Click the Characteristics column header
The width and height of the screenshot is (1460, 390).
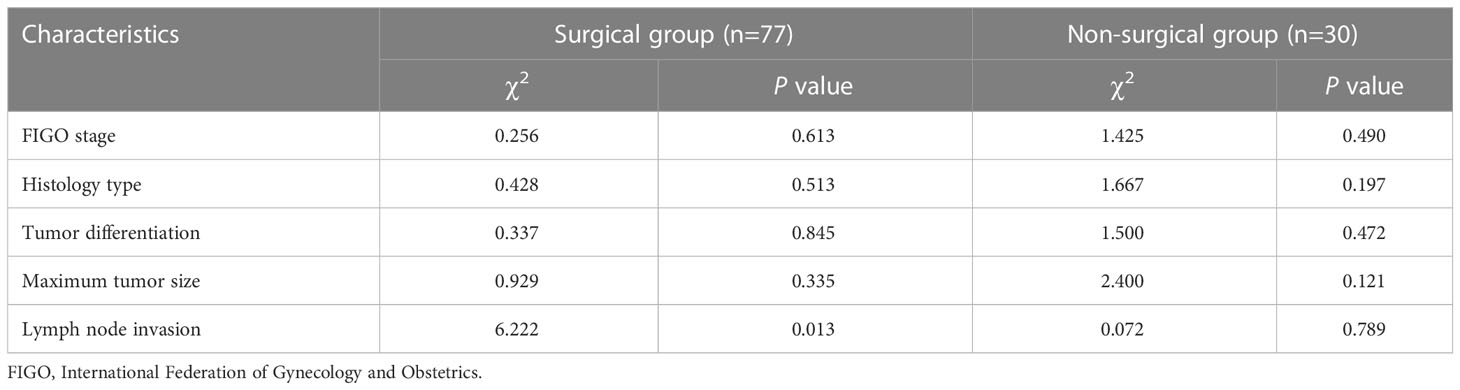pos(100,34)
